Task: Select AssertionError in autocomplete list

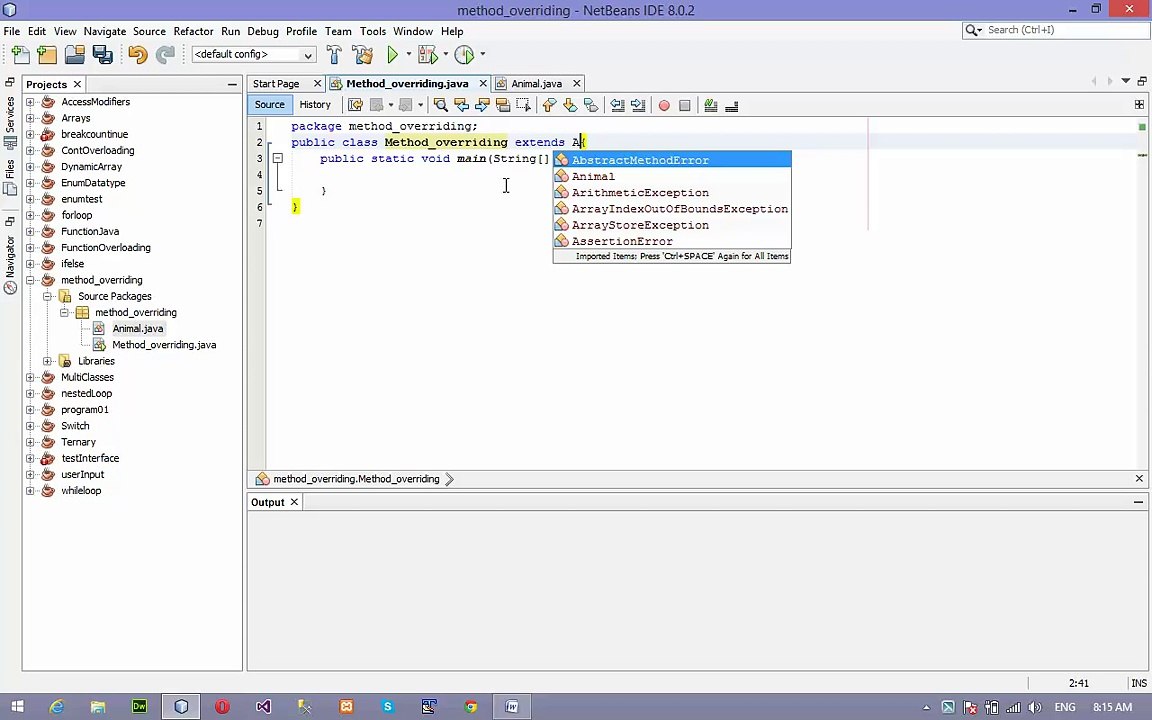Action: (x=672, y=241)
